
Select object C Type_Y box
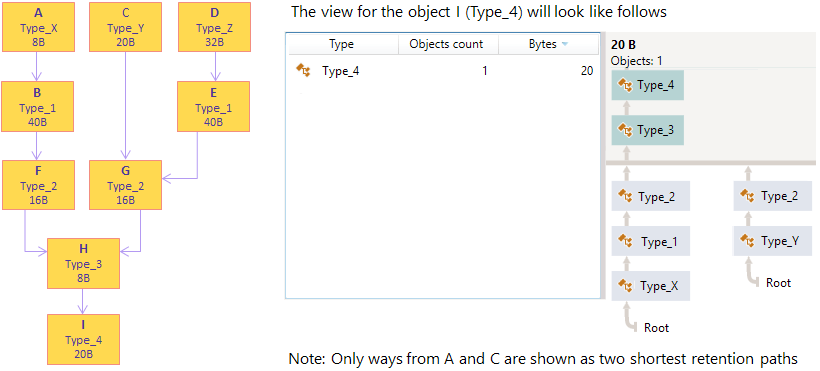pyautogui.click(x=125, y=27)
